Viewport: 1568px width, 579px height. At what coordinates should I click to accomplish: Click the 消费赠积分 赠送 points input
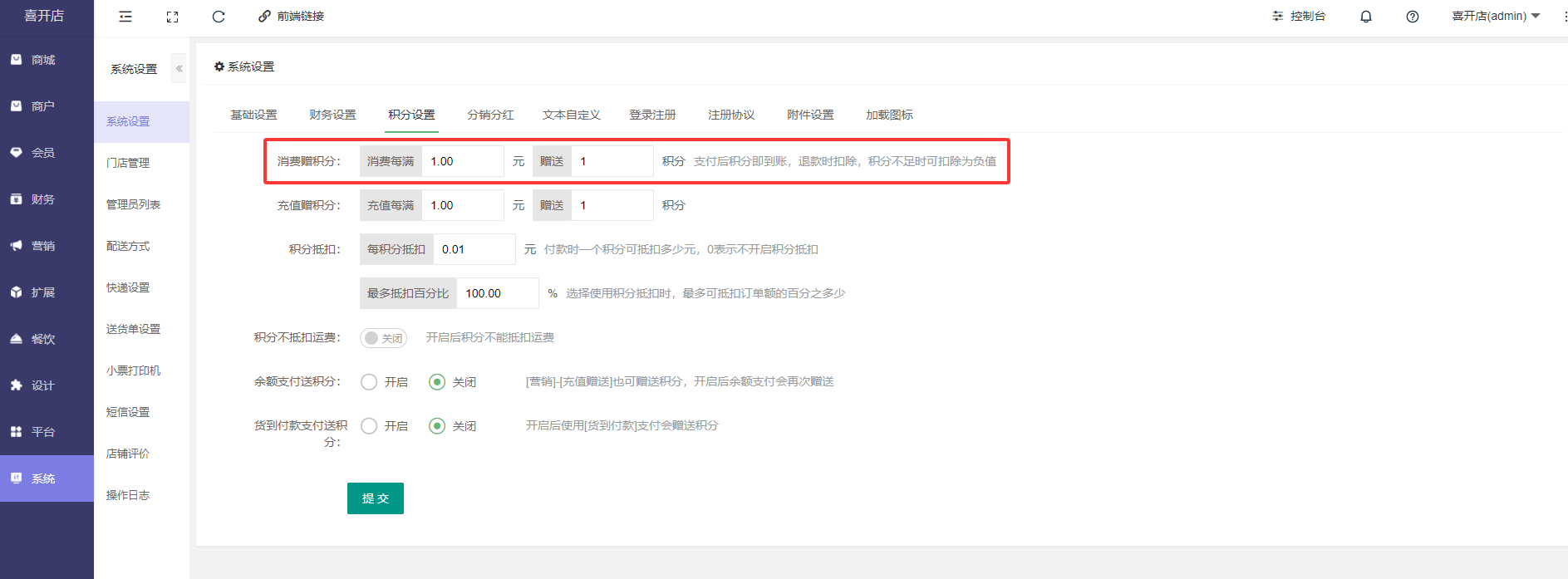[x=612, y=161]
